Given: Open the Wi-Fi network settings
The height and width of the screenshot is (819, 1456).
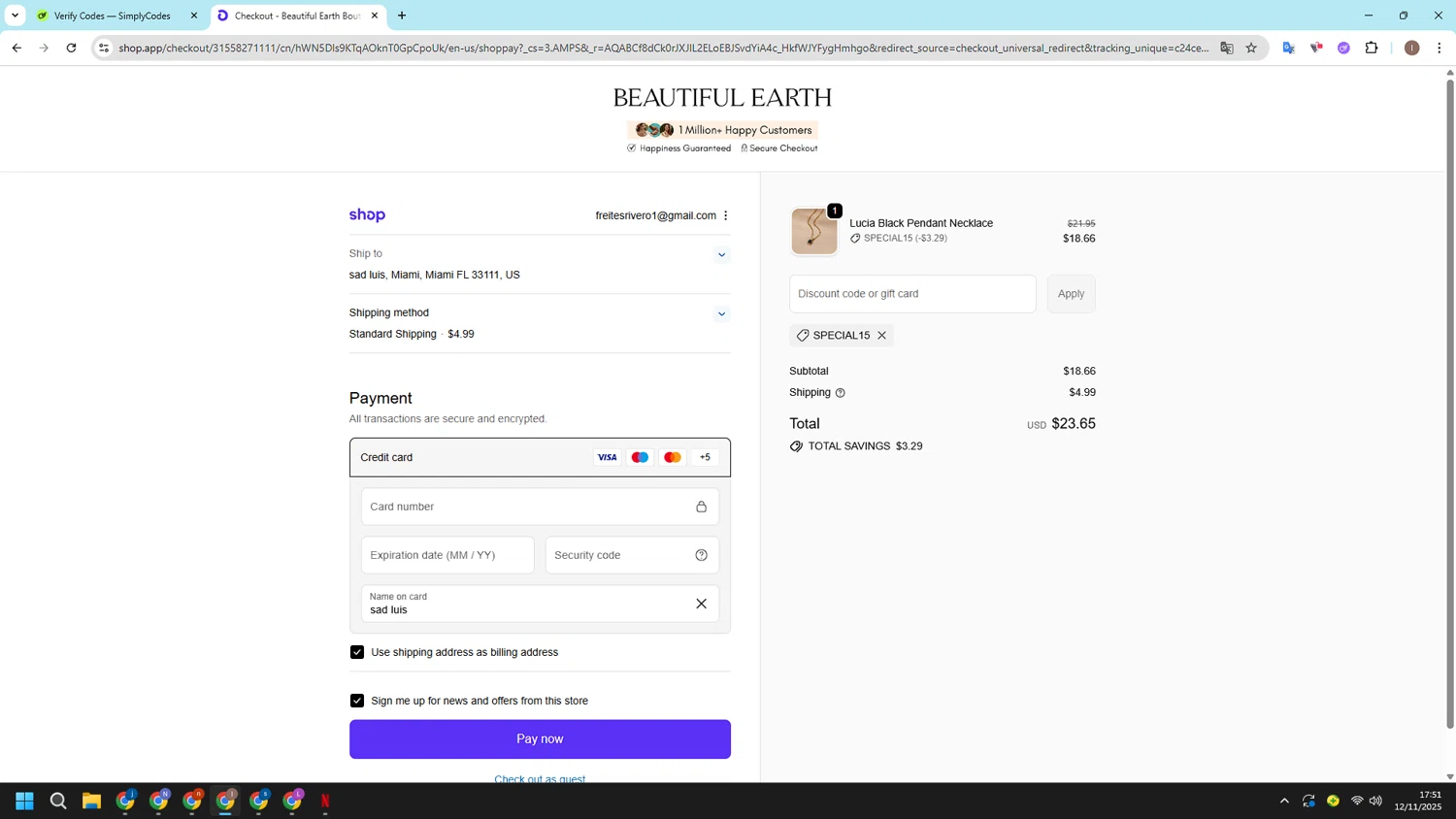Looking at the screenshot, I should 1357,801.
